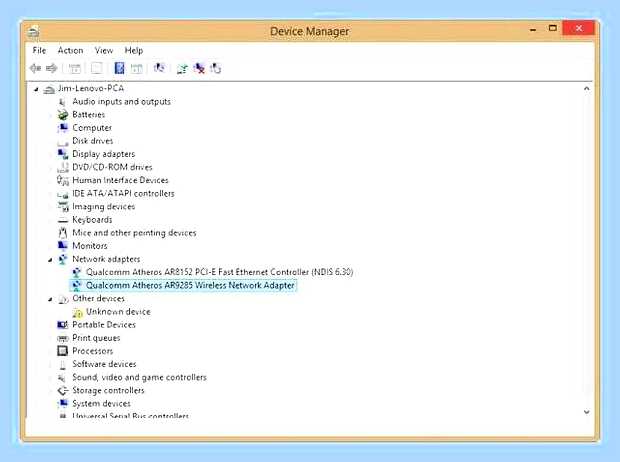Click the Mice and pointing devices icon
620x462 pixels.
coord(62,233)
